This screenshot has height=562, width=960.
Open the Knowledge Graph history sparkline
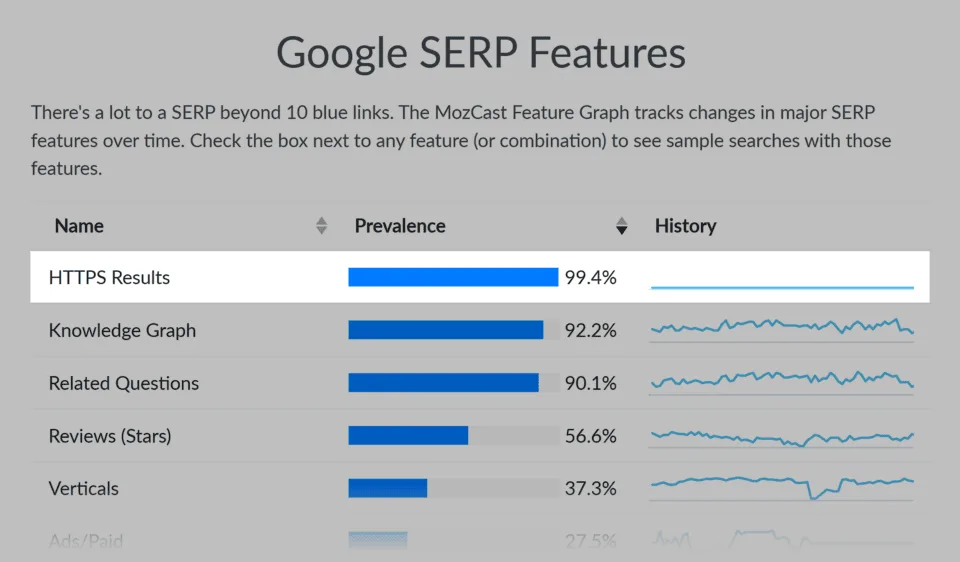point(782,328)
